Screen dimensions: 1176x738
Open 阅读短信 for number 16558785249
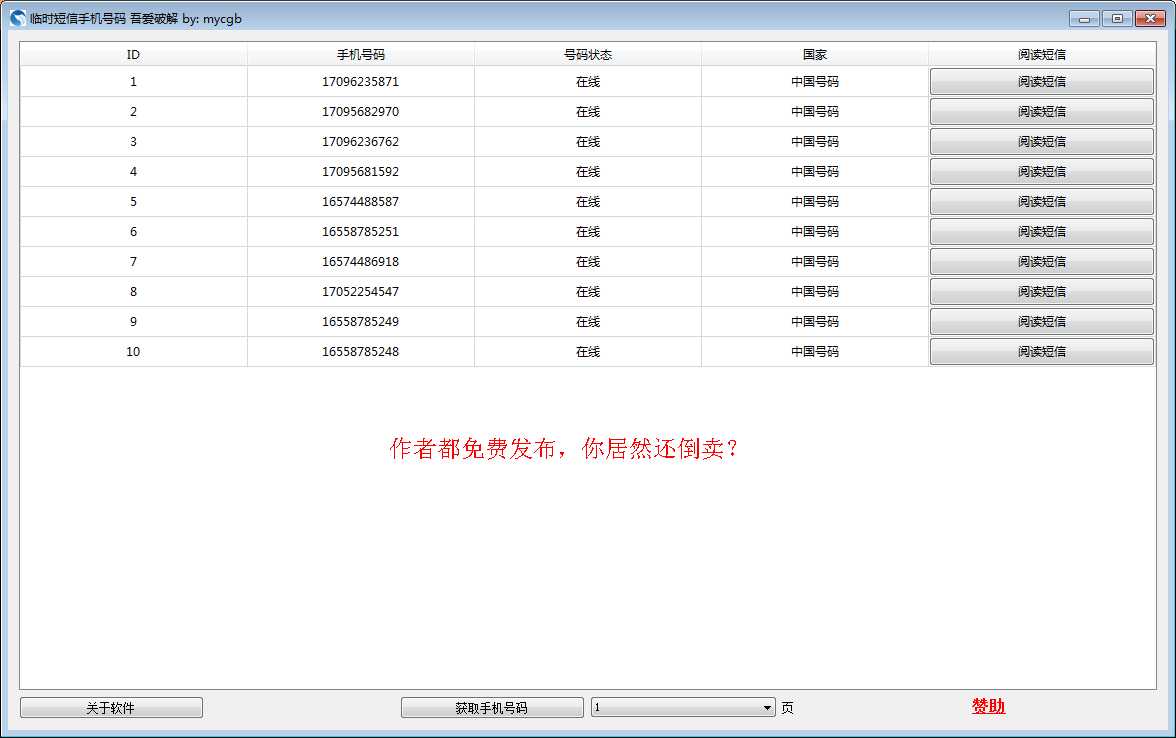[1042, 322]
